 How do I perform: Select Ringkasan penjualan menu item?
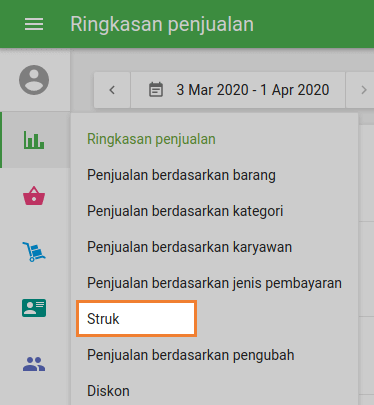coord(151,139)
